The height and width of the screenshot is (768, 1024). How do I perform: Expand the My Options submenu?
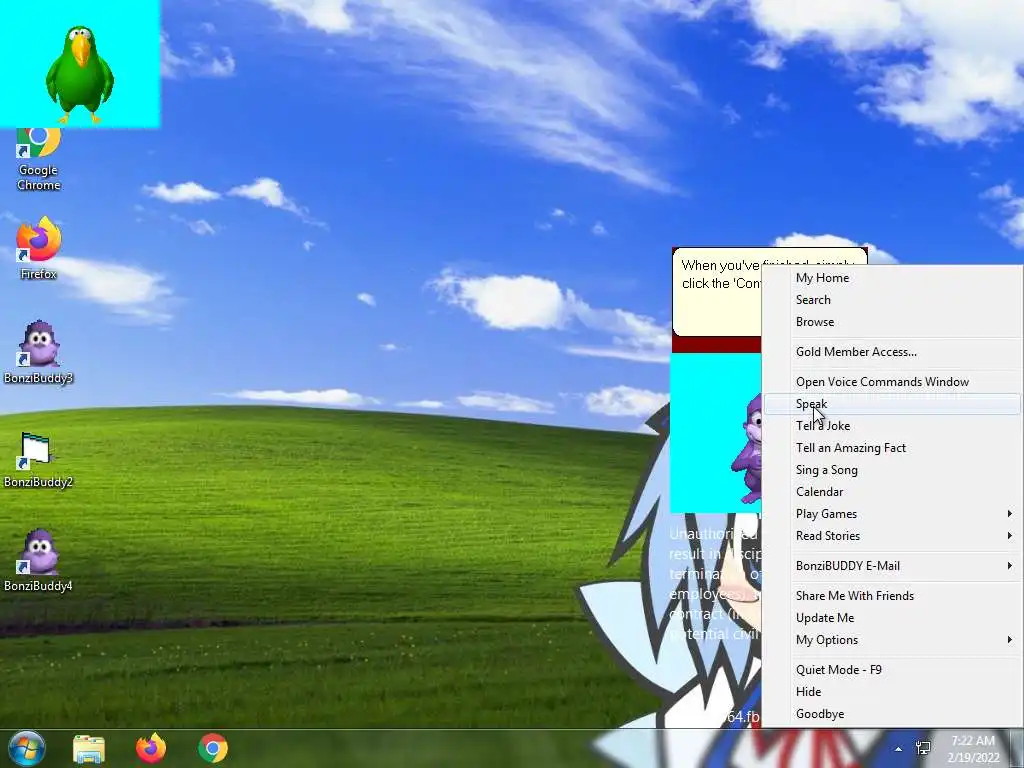(x=891, y=640)
